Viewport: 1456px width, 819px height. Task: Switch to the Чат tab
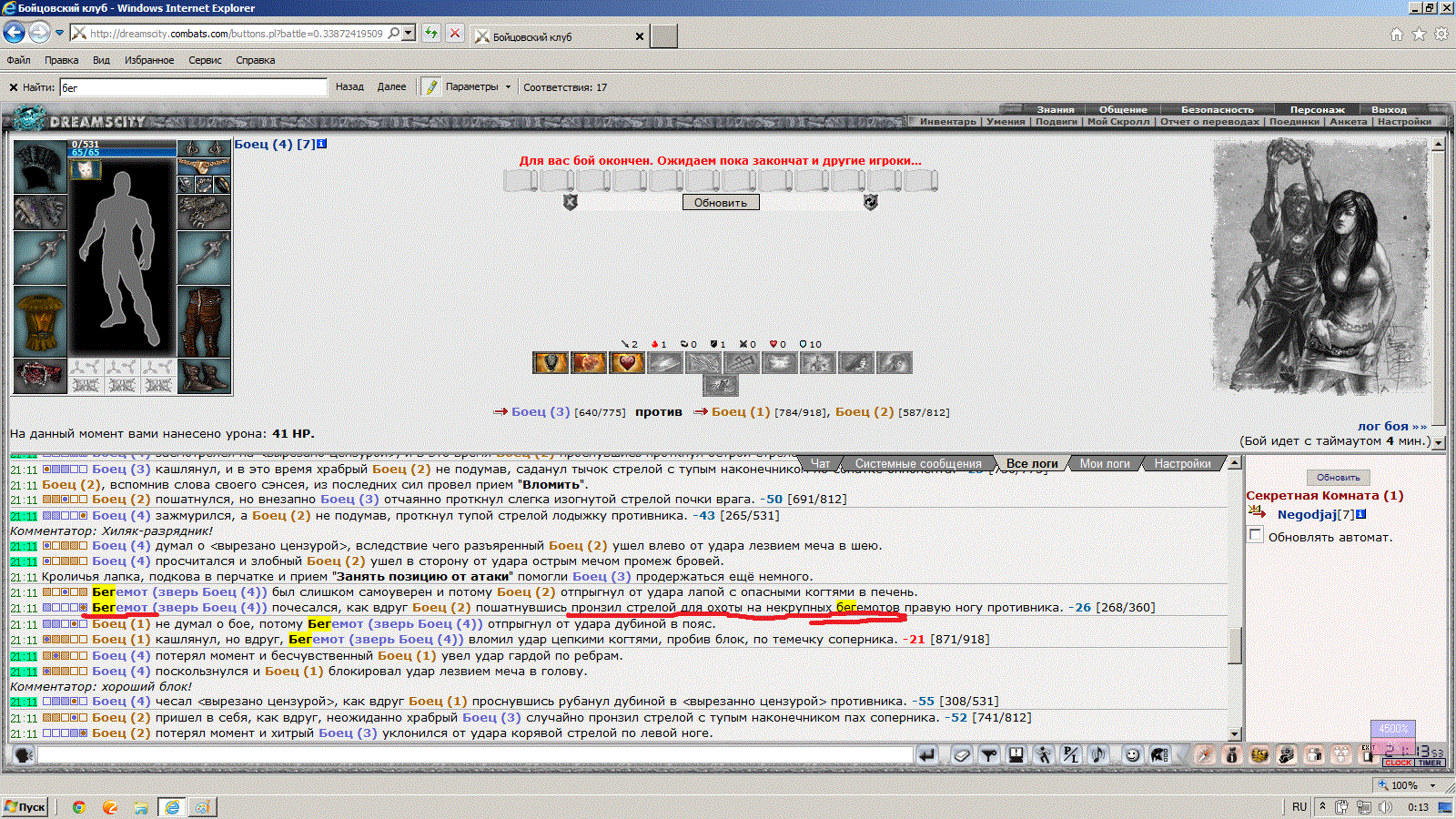coord(820,463)
